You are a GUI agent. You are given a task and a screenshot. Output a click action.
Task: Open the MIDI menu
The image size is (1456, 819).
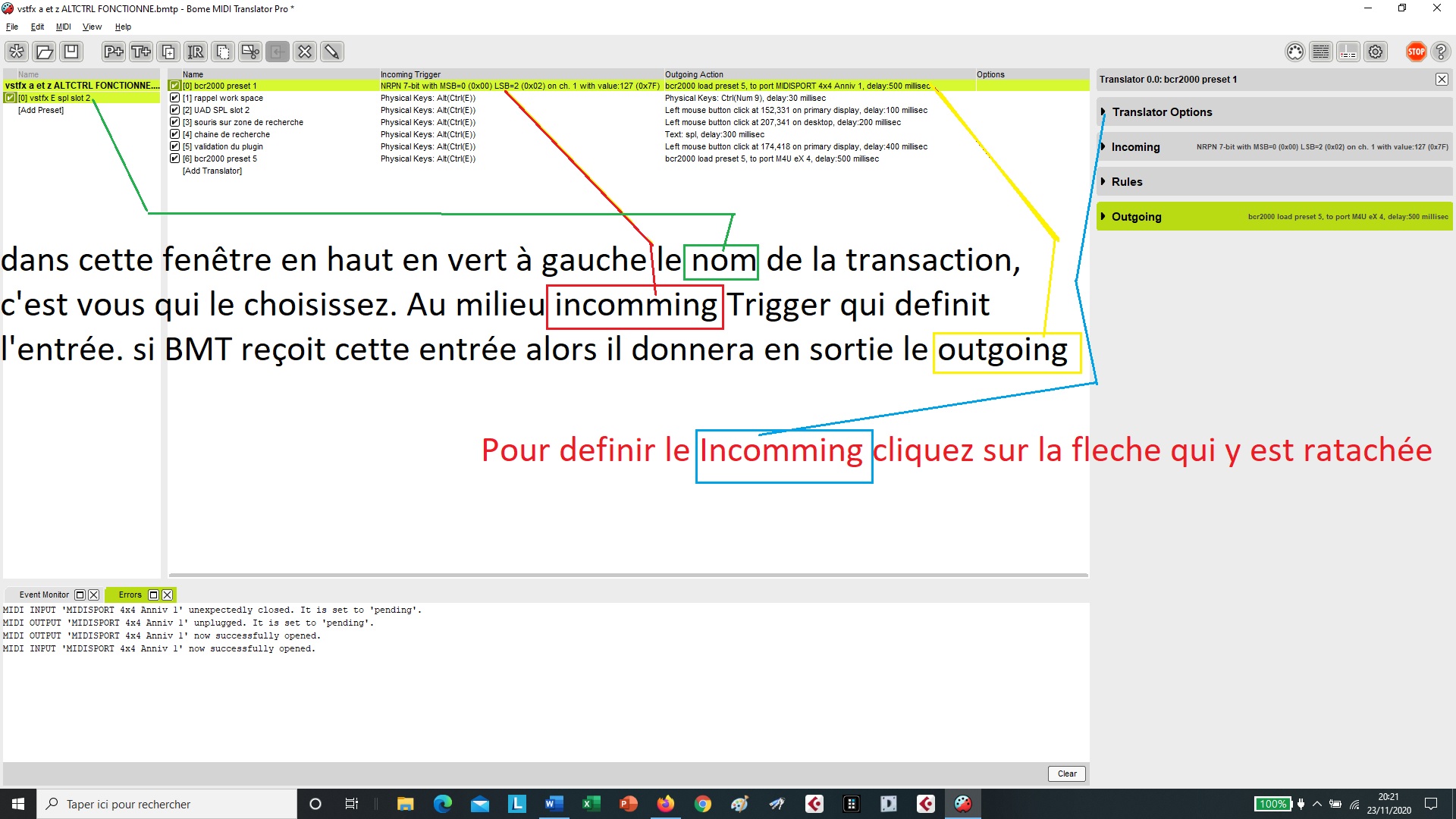point(64,27)
